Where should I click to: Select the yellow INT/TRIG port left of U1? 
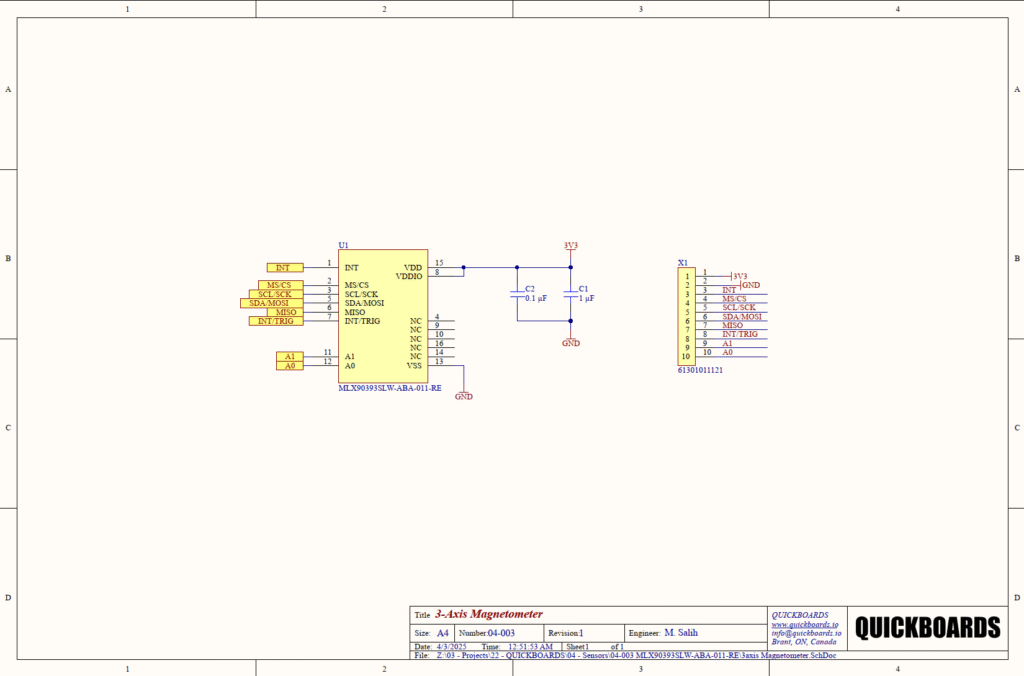tap(275, 321)
